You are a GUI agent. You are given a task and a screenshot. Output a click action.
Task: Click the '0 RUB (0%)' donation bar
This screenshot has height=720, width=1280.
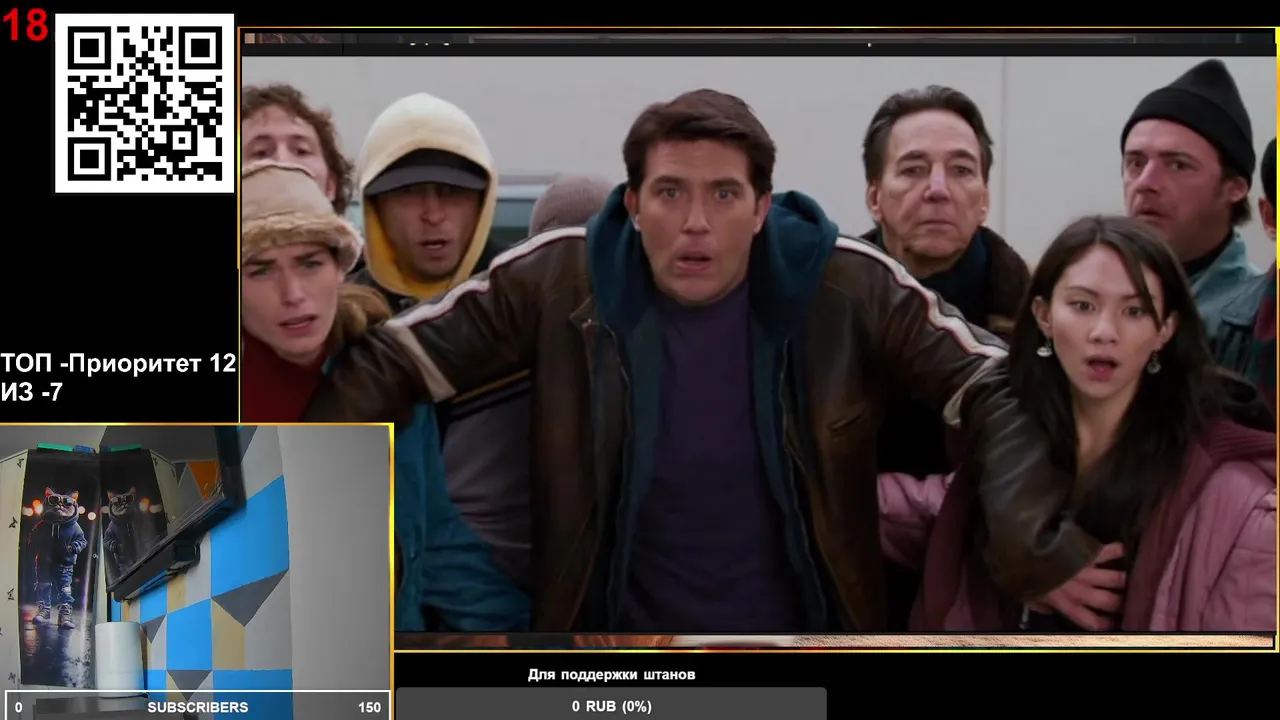coord(611,705)
